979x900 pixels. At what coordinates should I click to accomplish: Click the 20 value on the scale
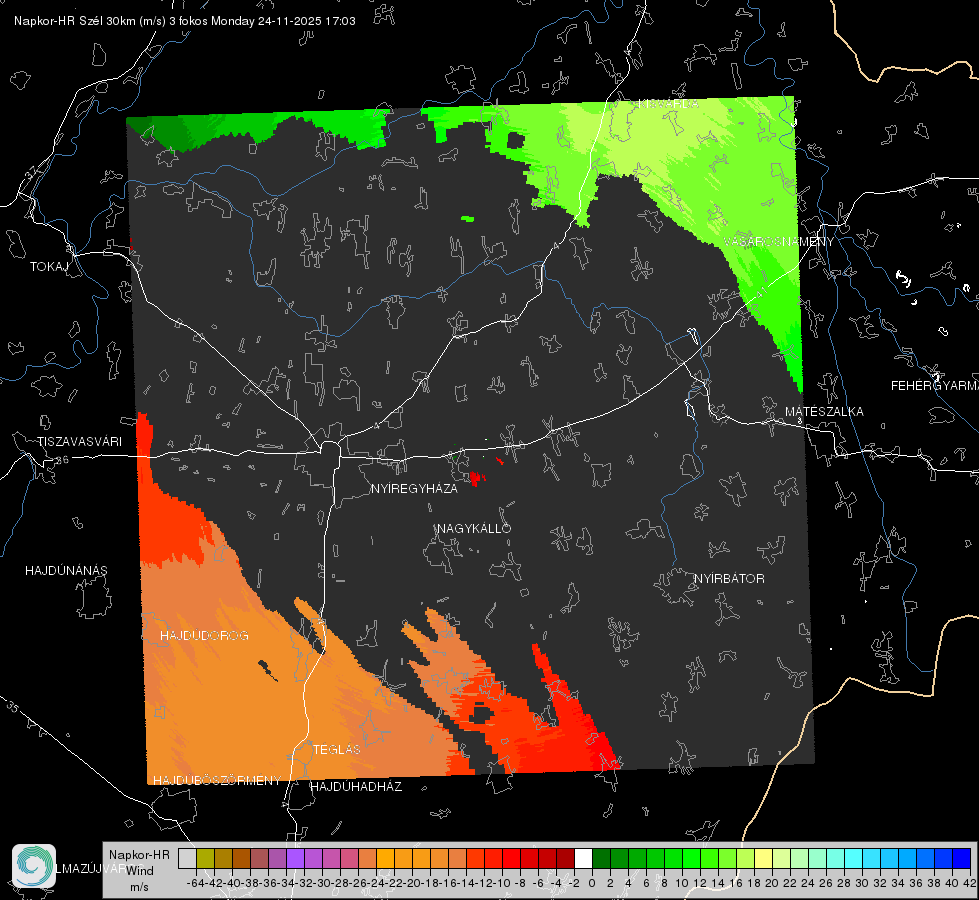click(x=772, y=883)
